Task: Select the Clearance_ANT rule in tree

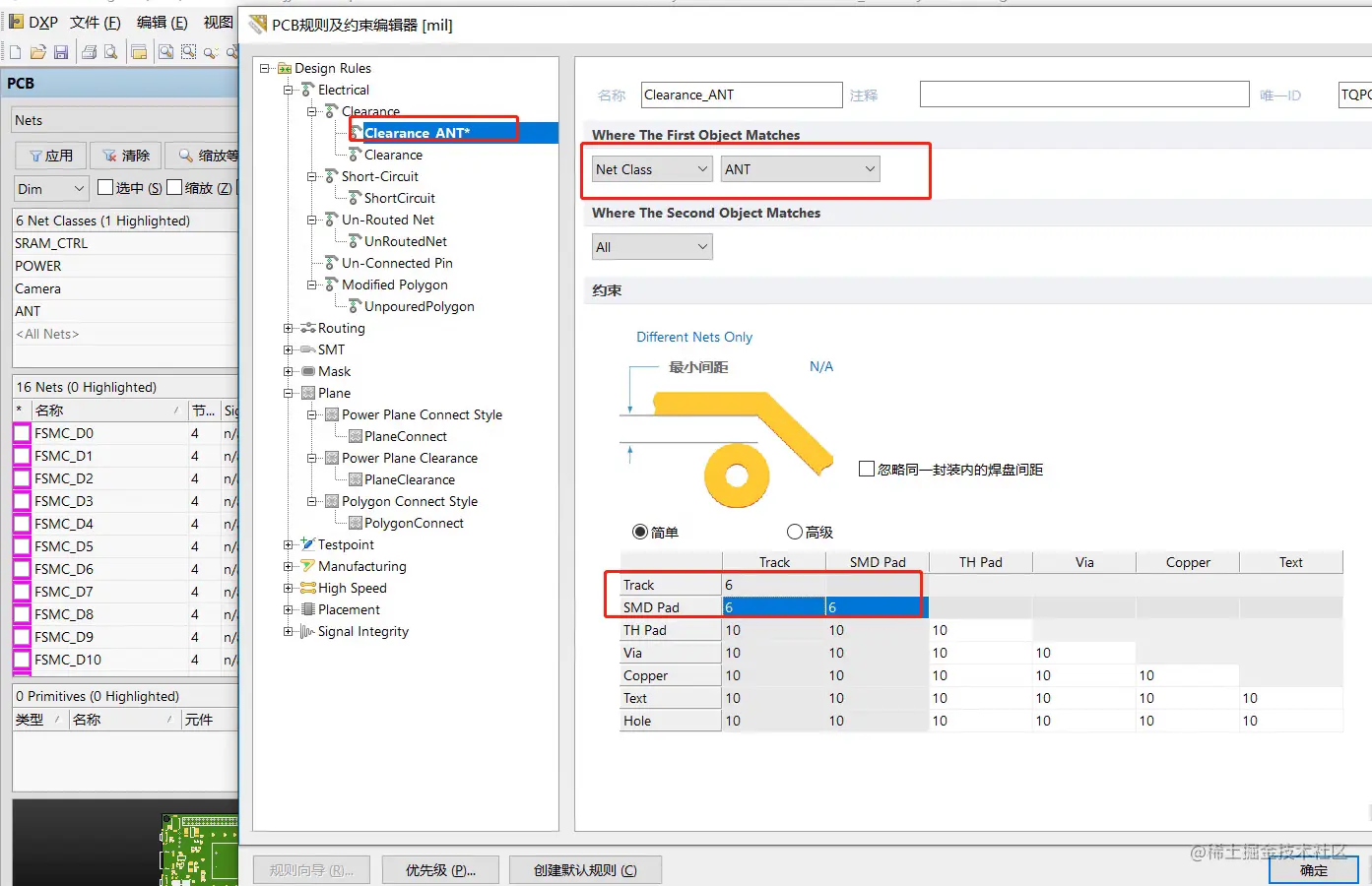Action: [417, 133]
